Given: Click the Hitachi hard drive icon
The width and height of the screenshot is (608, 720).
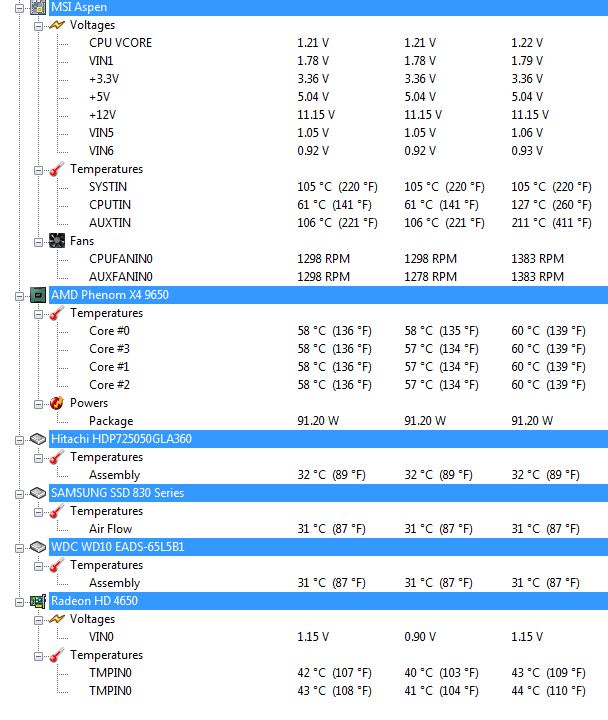Looking at the screenshot, I should click(x=38, y=439).
